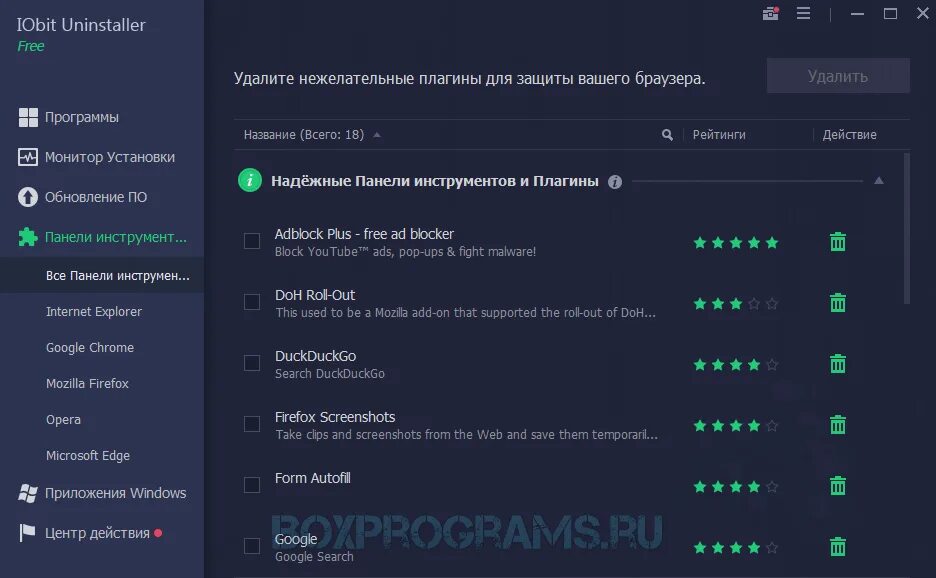Select Microsoft Edge plugin filter
The height and width of the screenshot is (578, 936).
tap(88, 456)
